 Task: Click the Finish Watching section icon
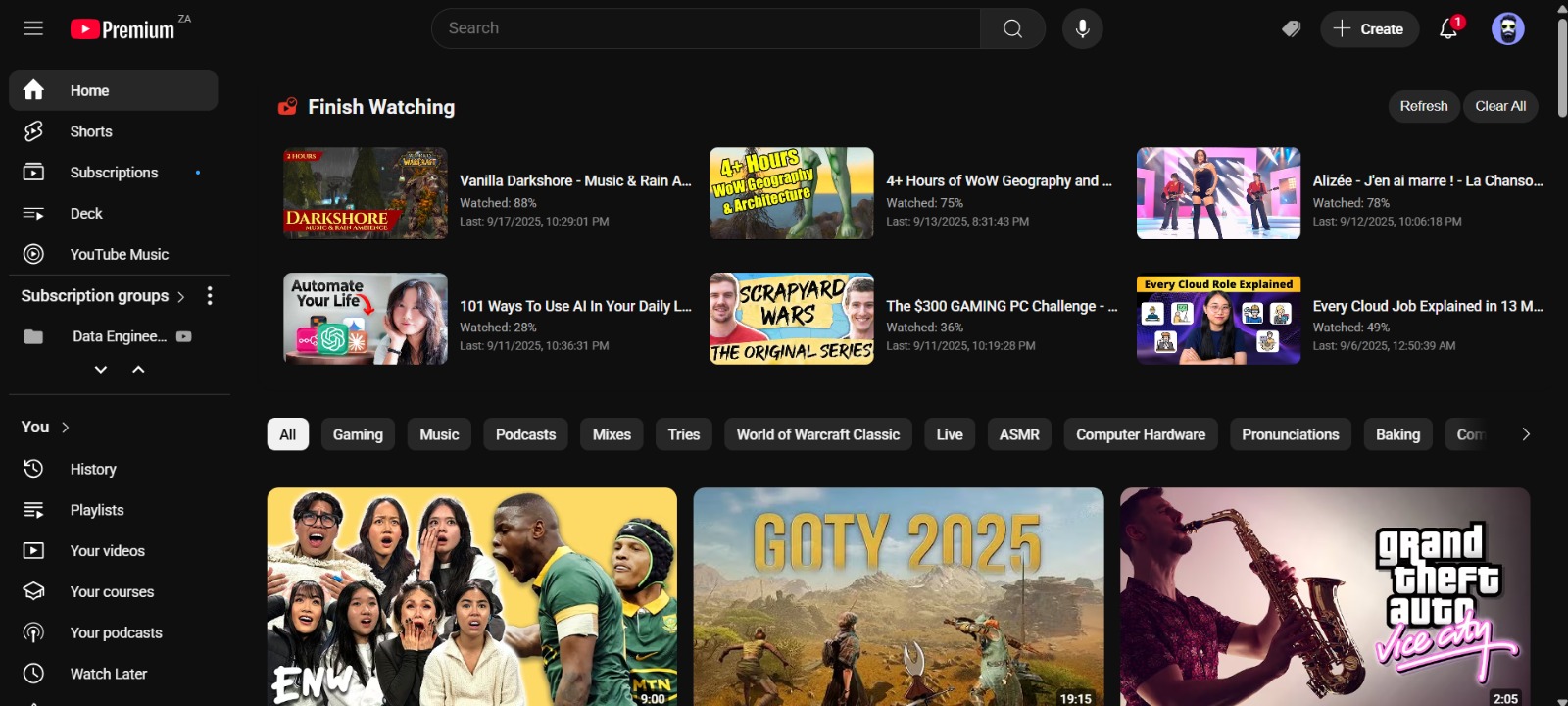click(x=287, y=106)
